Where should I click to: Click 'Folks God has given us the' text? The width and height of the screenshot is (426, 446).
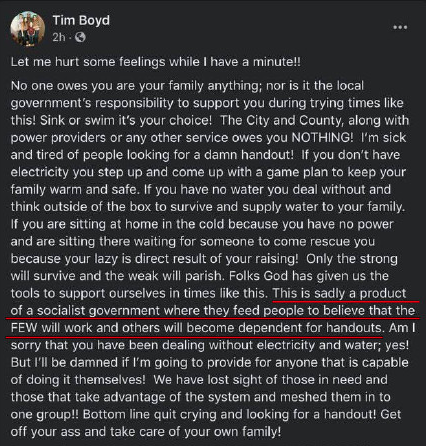coord(309,276)
